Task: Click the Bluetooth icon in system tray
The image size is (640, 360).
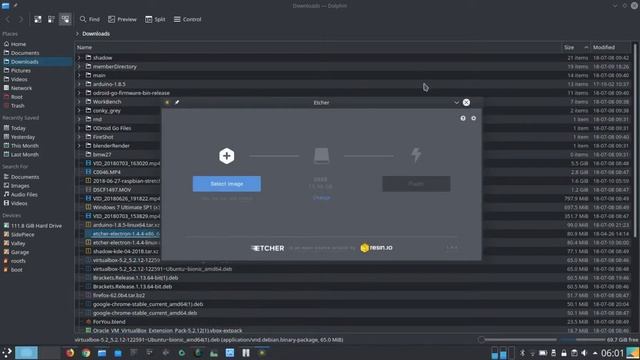Action: pyautogui.click(x=522, y=353)
